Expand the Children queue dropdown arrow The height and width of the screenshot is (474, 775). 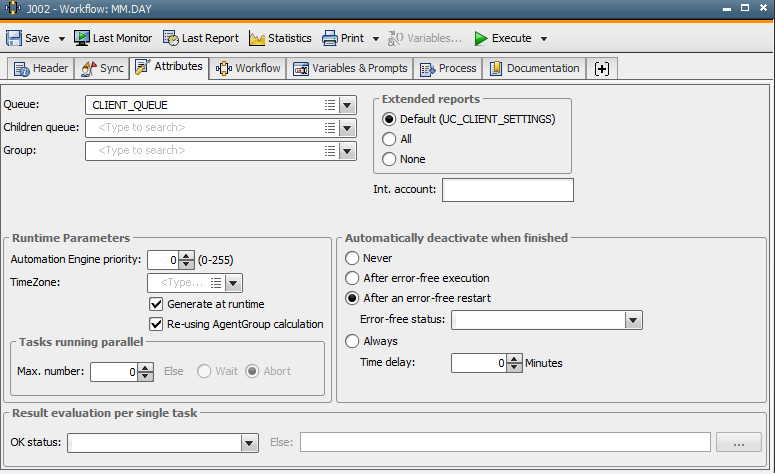tap(347, 128)
